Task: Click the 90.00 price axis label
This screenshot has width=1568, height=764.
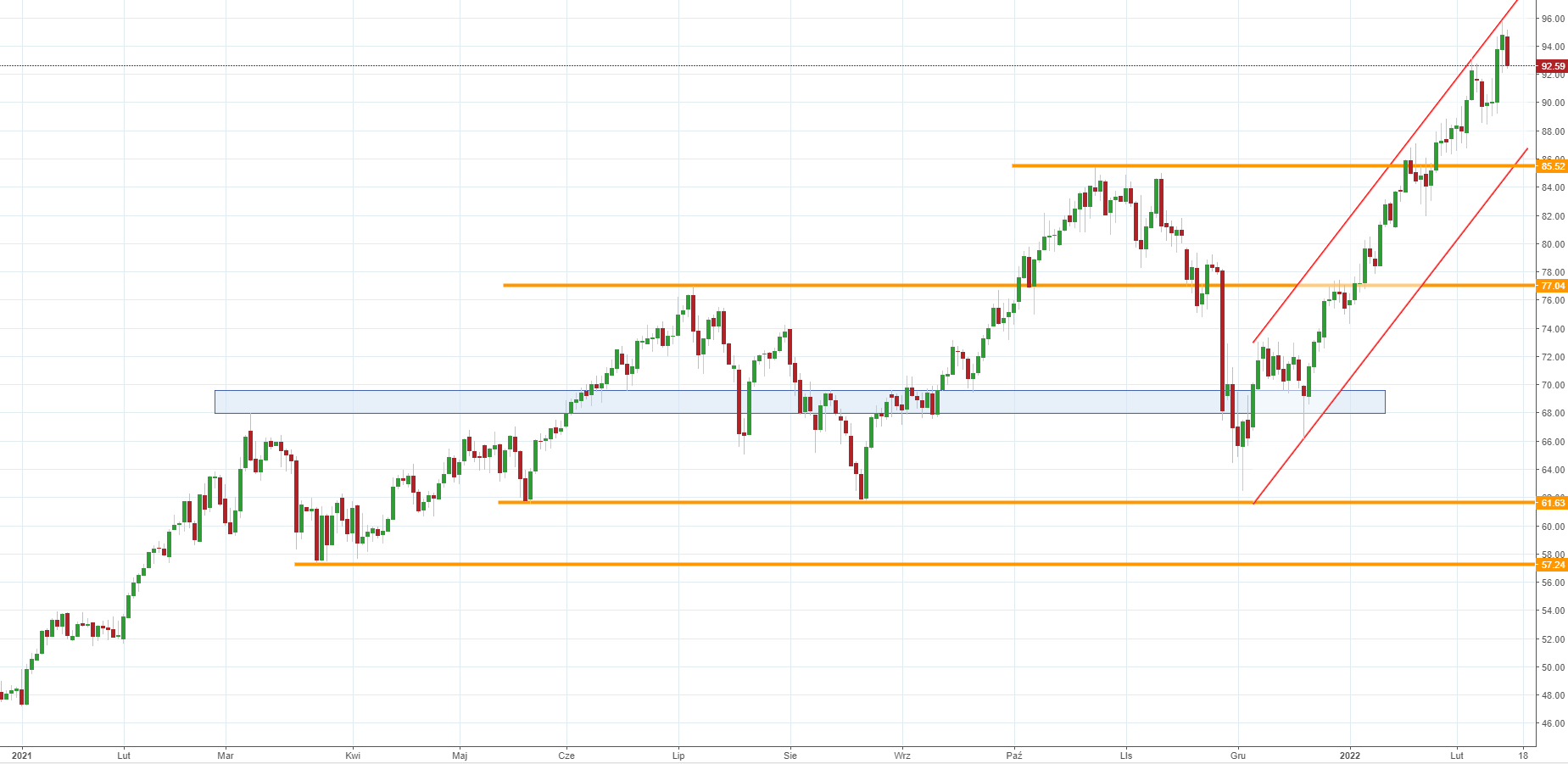Action: [1553, 103]
